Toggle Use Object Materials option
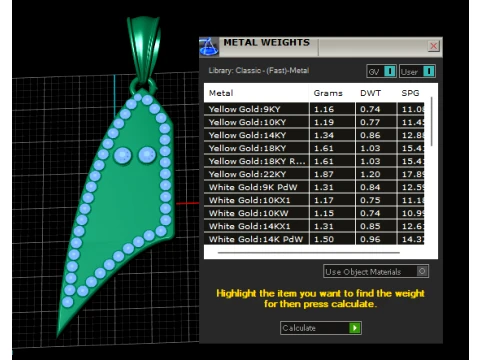The height and width of the screenshot is (360, 480). point(376,271)
